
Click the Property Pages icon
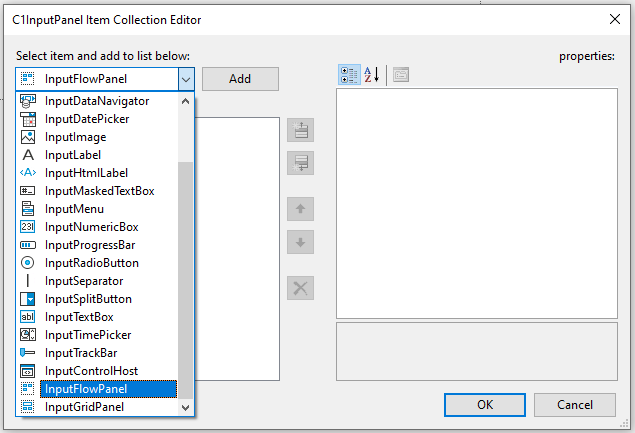point(400,75)
